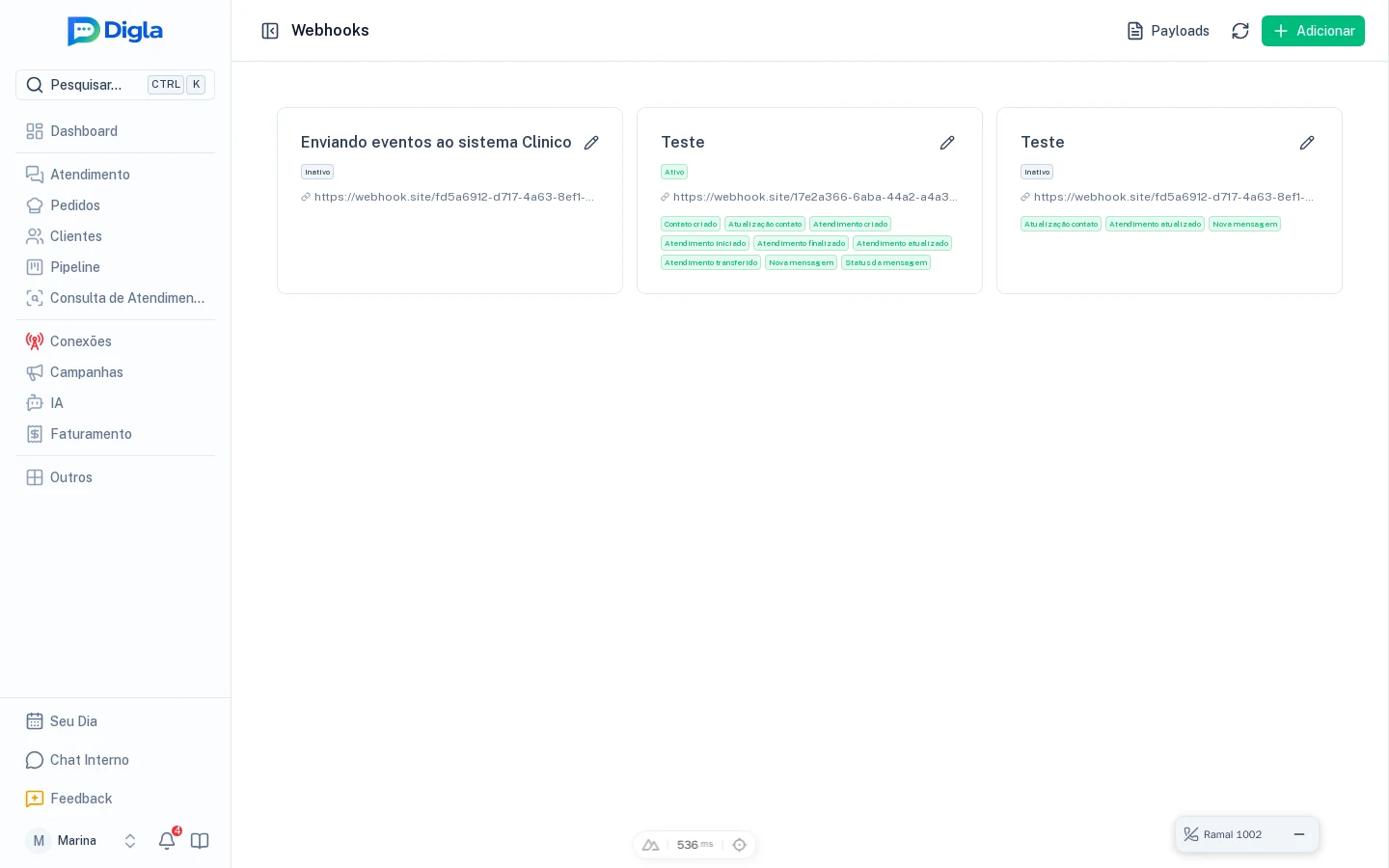Click Atualização contato tag on the active Teste card

pos(765,224)
